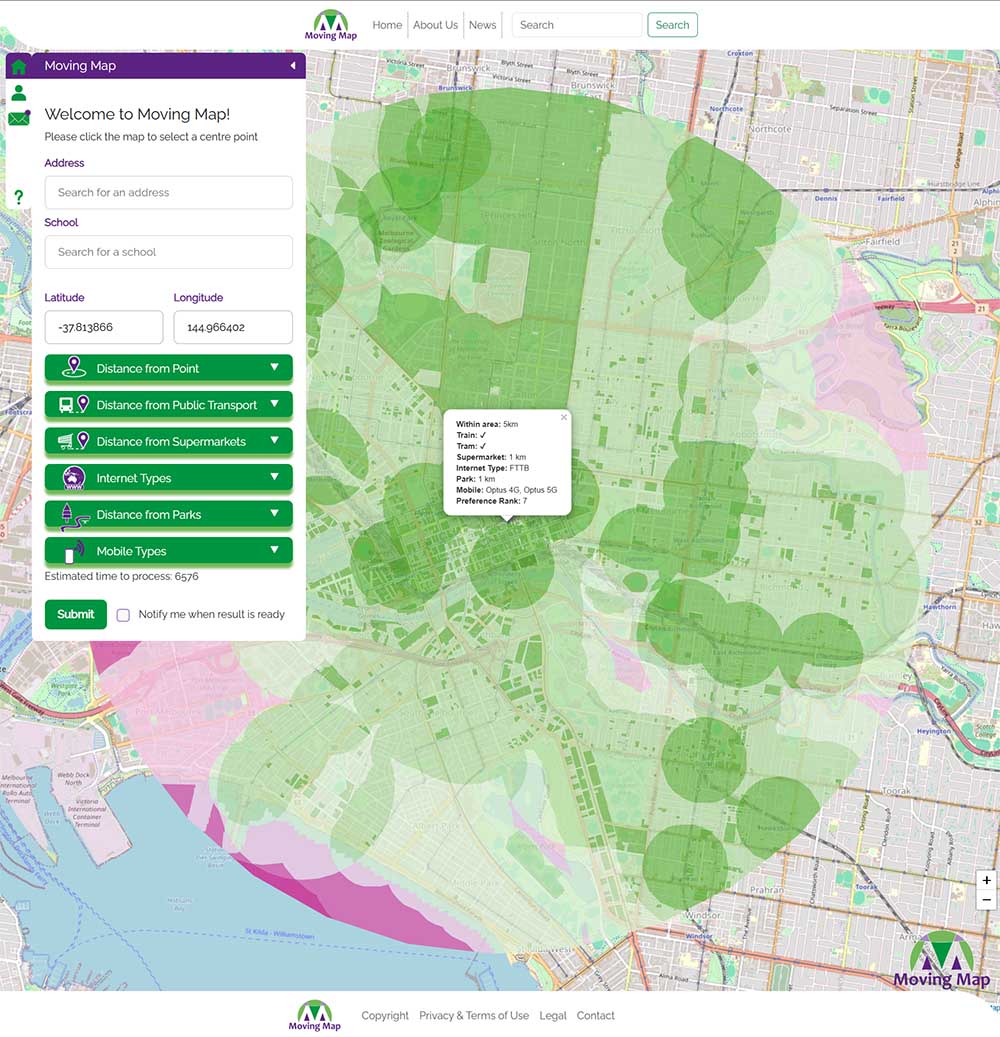Open the About Us menu item

click(435, 25)
